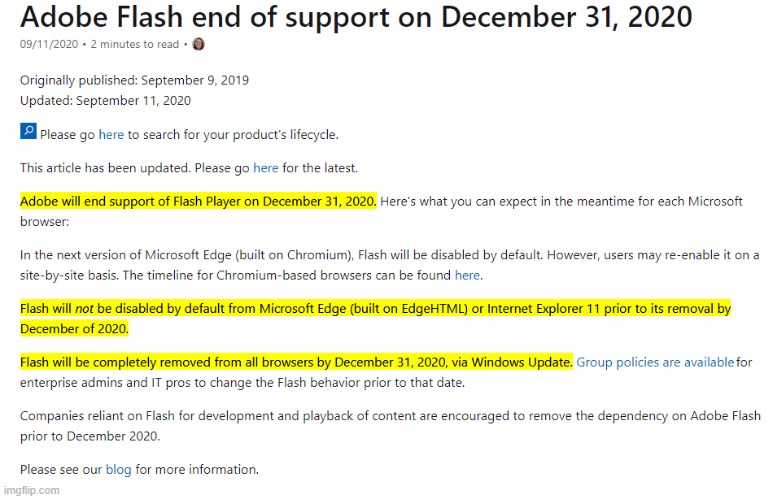The width and height of the screenshot is (773, 499).
Task: Click the author avatar next to read time
Action: coord(198,44)
